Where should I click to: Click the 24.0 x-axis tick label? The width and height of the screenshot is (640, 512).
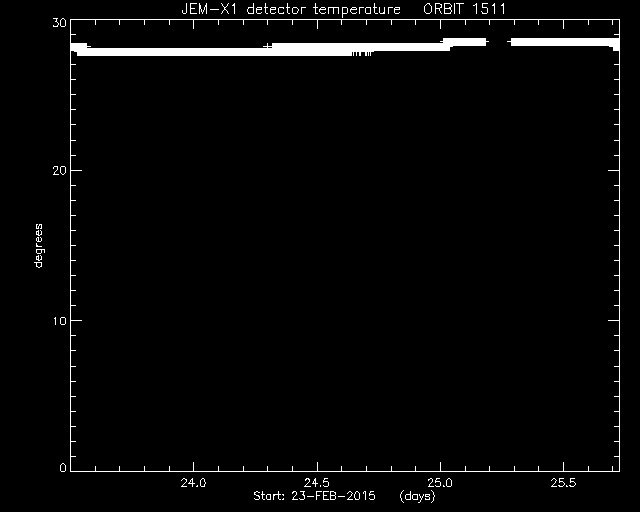pos(193,483)
